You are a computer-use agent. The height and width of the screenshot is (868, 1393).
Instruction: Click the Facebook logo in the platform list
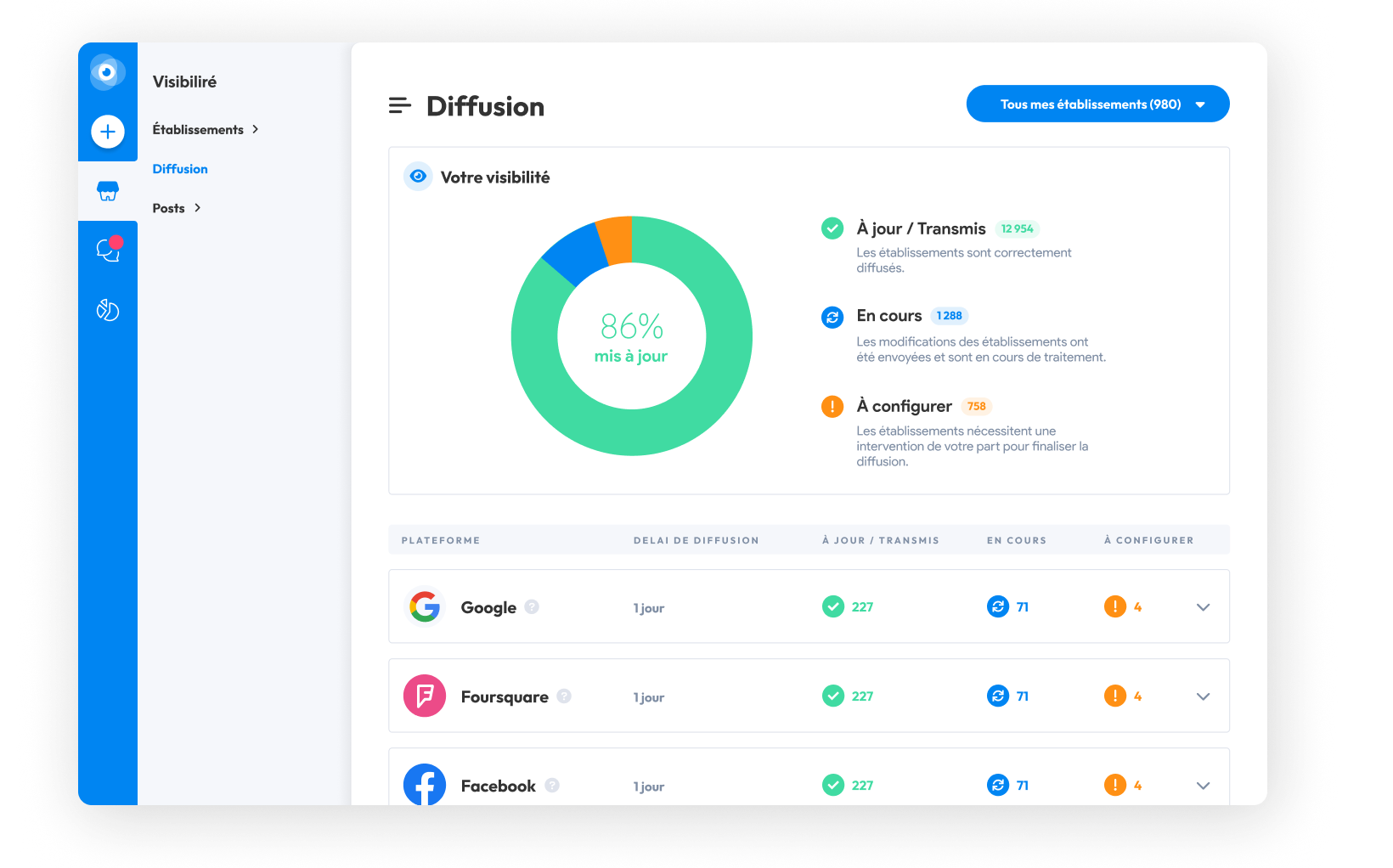click(x=425, y=785)
